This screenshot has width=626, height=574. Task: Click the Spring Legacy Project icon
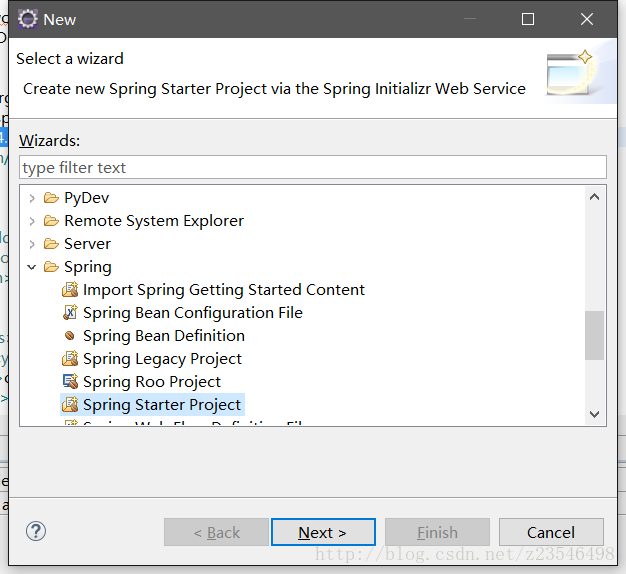point(70,359)
